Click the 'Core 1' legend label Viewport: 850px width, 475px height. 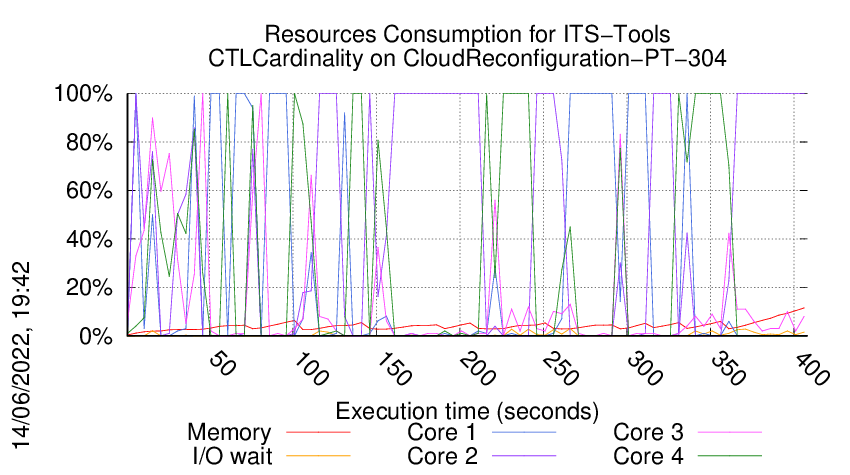(442, 432)
